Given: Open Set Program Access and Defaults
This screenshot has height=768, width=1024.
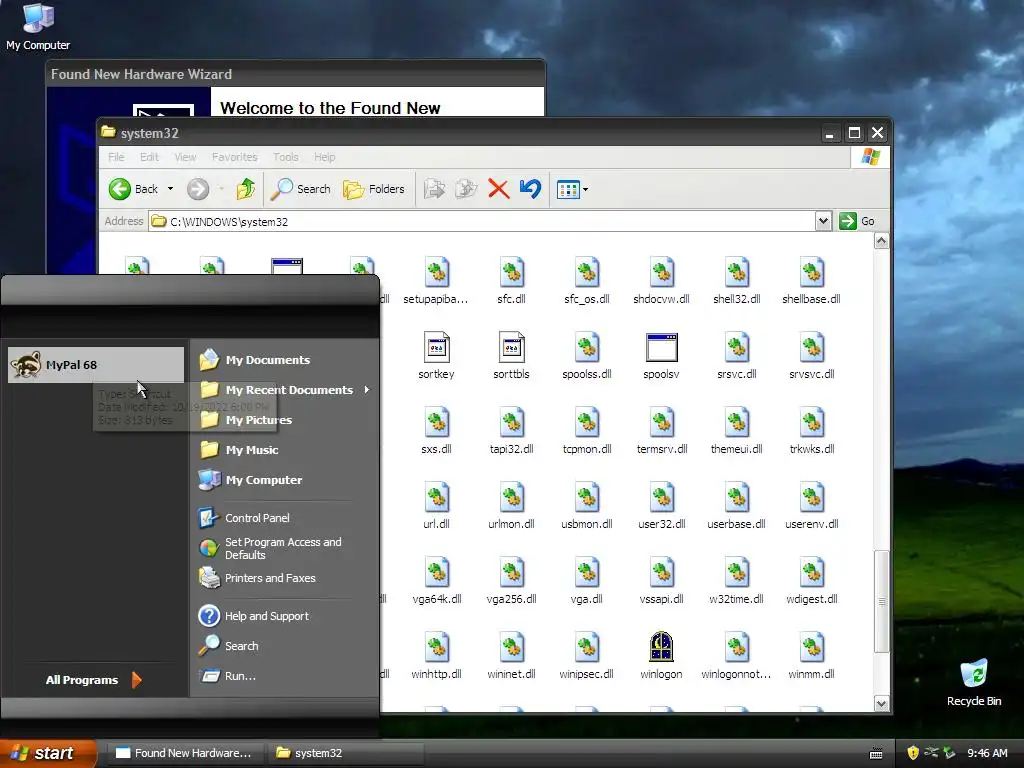Looking at the screenshot, I should click(x=285, y=548).
